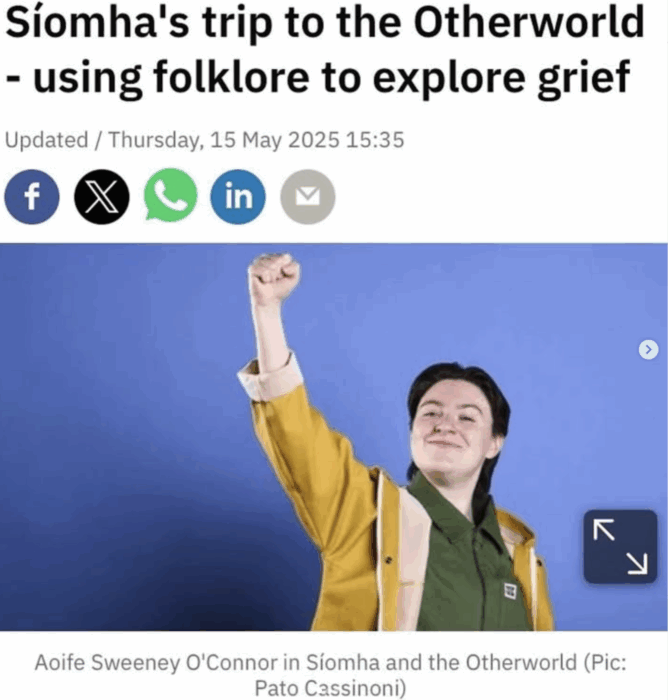The height and width of the screenshot is (700, 668).
Task: Click the Pato Cassinoni photo credit
Action: [x=330, y=688]
